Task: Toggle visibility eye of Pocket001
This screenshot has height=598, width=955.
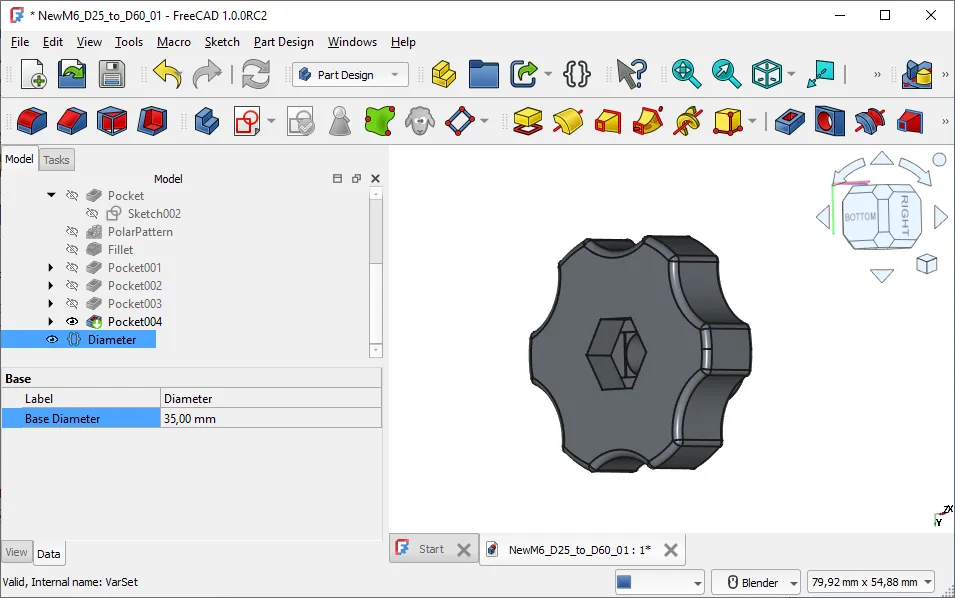Action: (72, 267)
